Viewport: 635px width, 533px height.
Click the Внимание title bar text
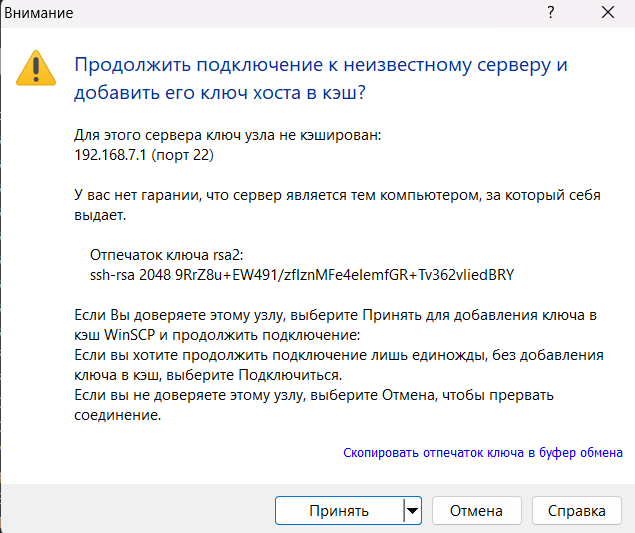pyautogui.click(x=37, y=14)
